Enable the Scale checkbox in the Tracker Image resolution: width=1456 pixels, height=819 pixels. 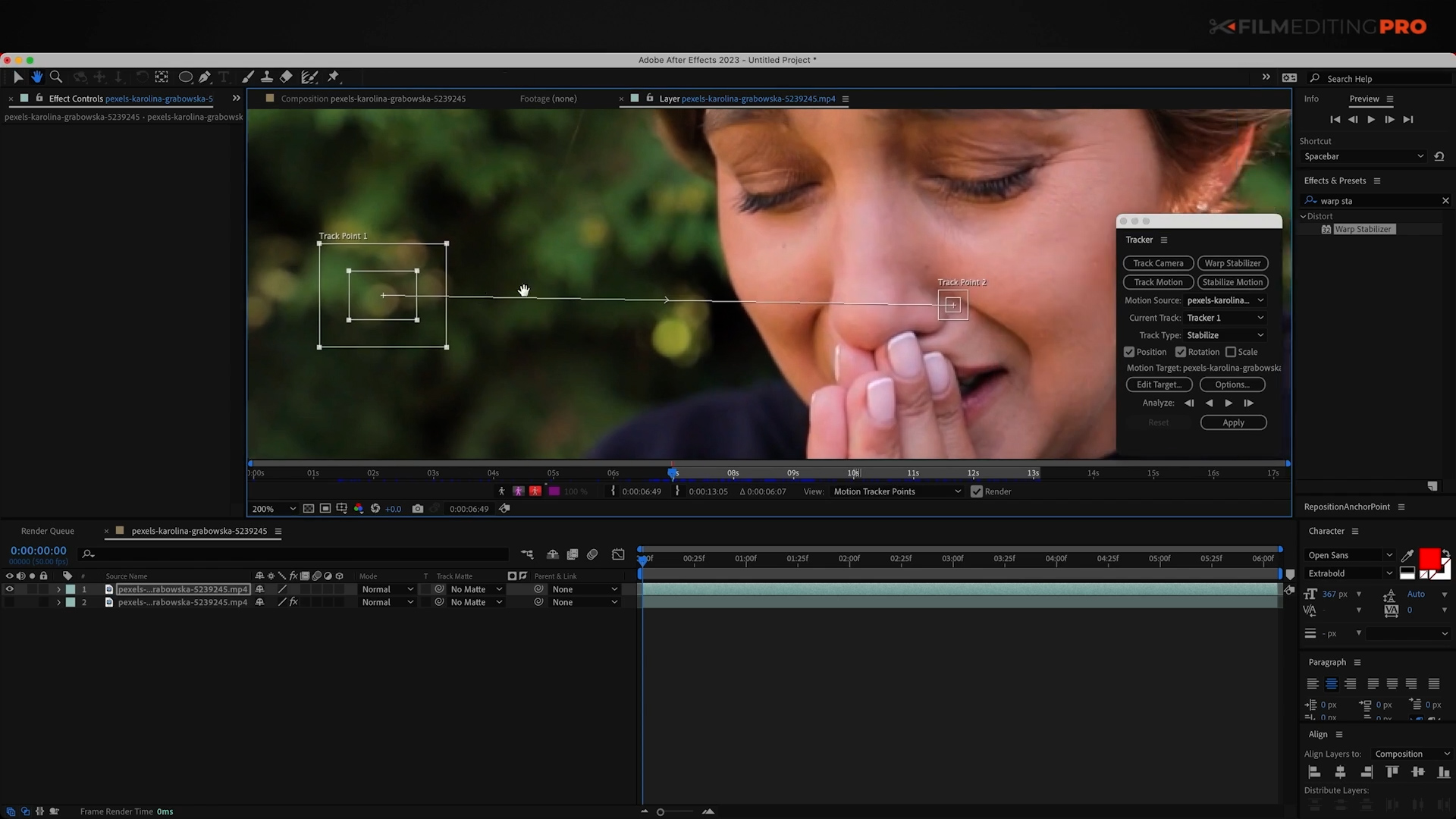click(1231, 351)
